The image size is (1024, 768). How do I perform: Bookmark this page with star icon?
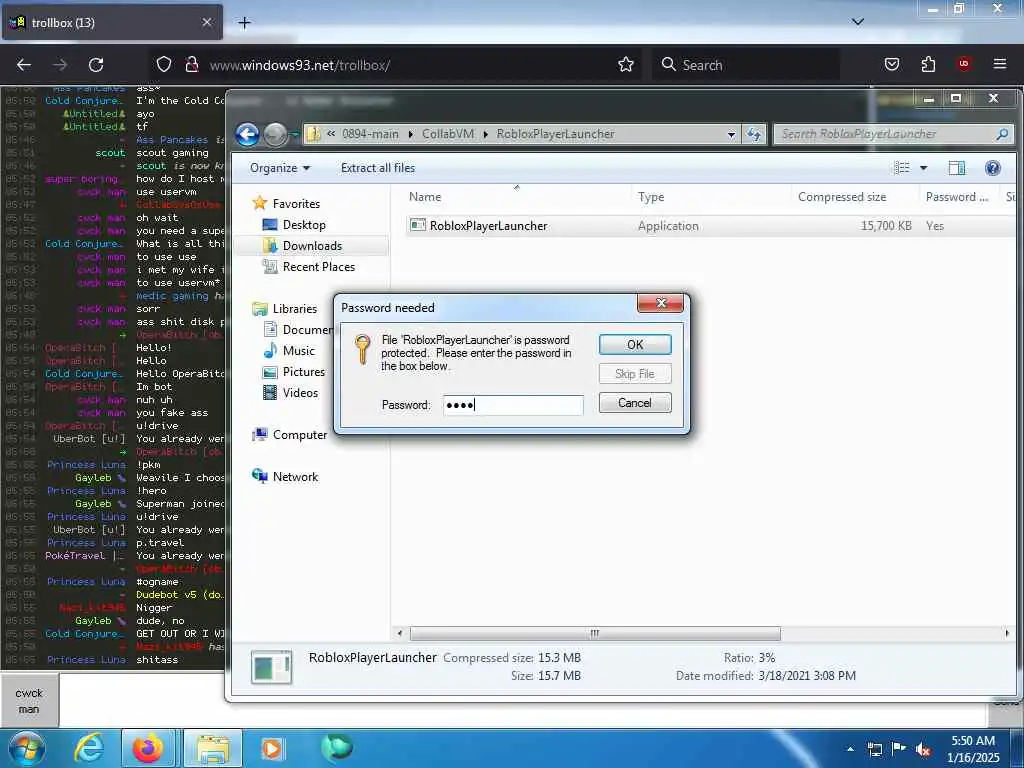[626, 65]
